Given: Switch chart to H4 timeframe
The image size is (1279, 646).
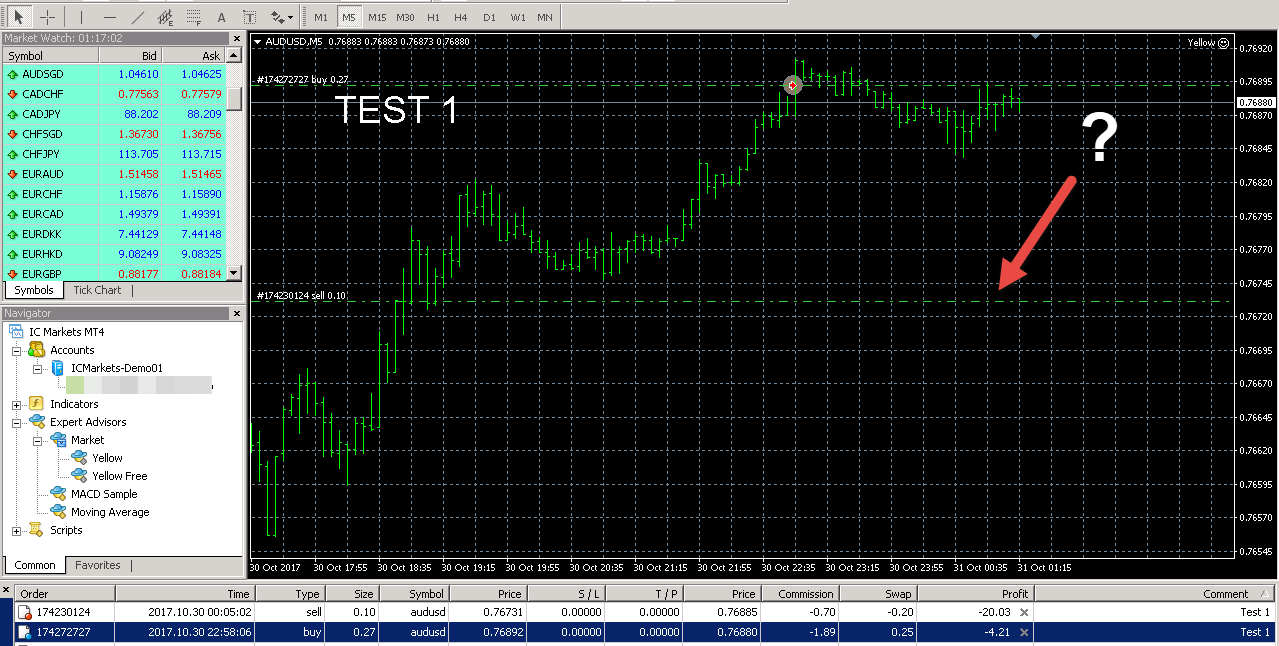Looking at the screenshot, I should coord(460,17).
